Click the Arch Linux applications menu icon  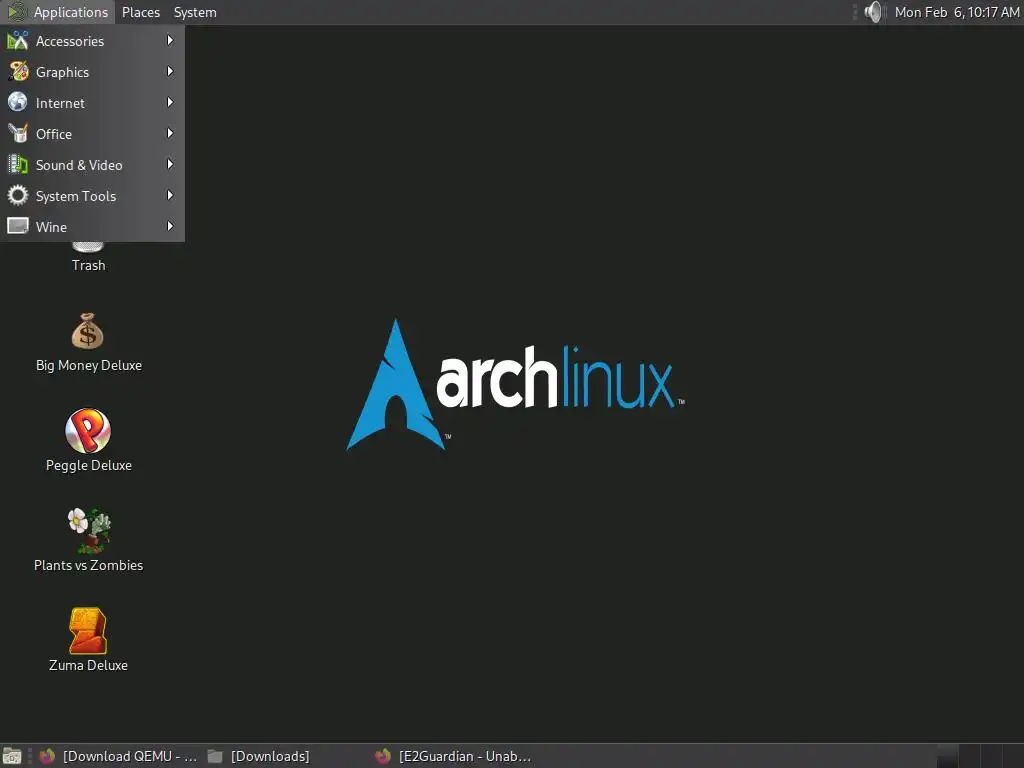point(16,12)
